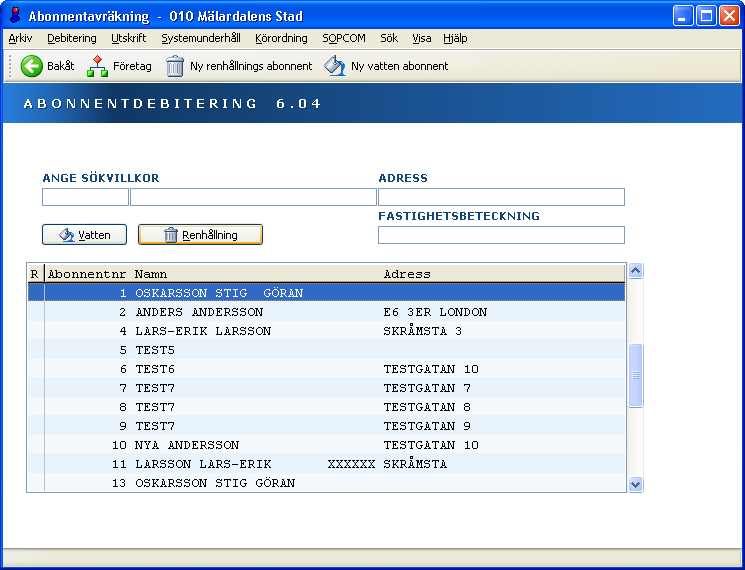Open the Arkiv menu

click(20, 38)
